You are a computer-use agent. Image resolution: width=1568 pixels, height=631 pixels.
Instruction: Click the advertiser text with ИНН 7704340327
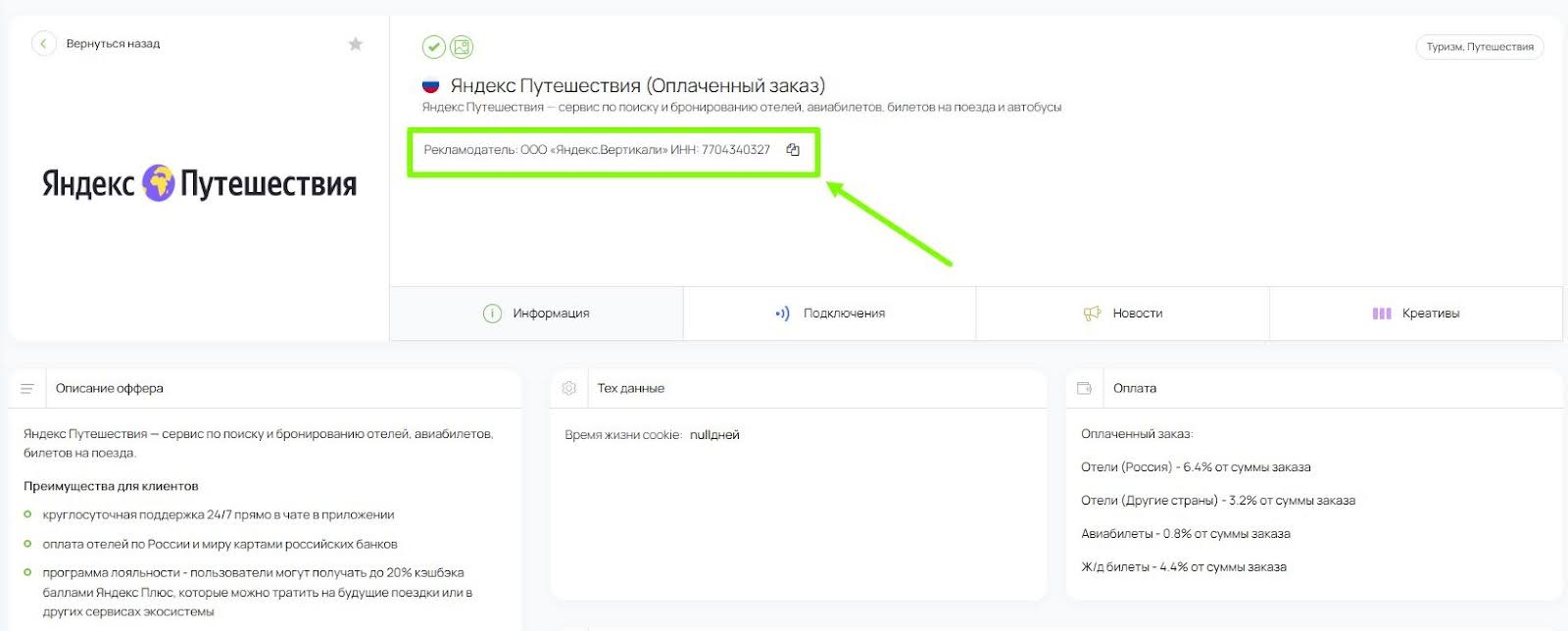point(597,150)
